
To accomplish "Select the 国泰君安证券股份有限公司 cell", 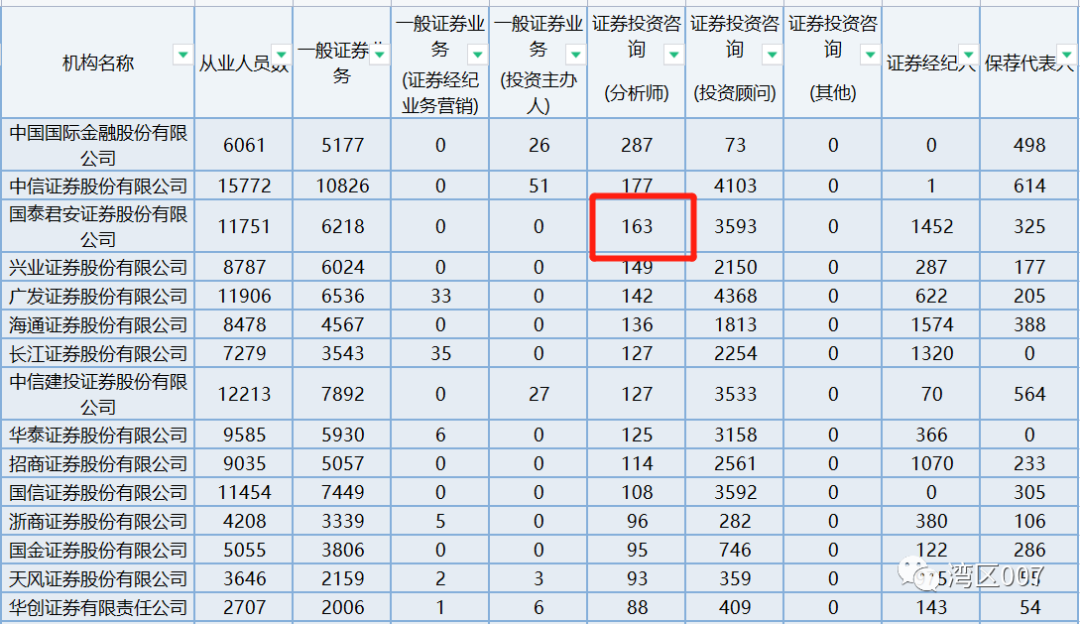I will click(x=98, y=226).
